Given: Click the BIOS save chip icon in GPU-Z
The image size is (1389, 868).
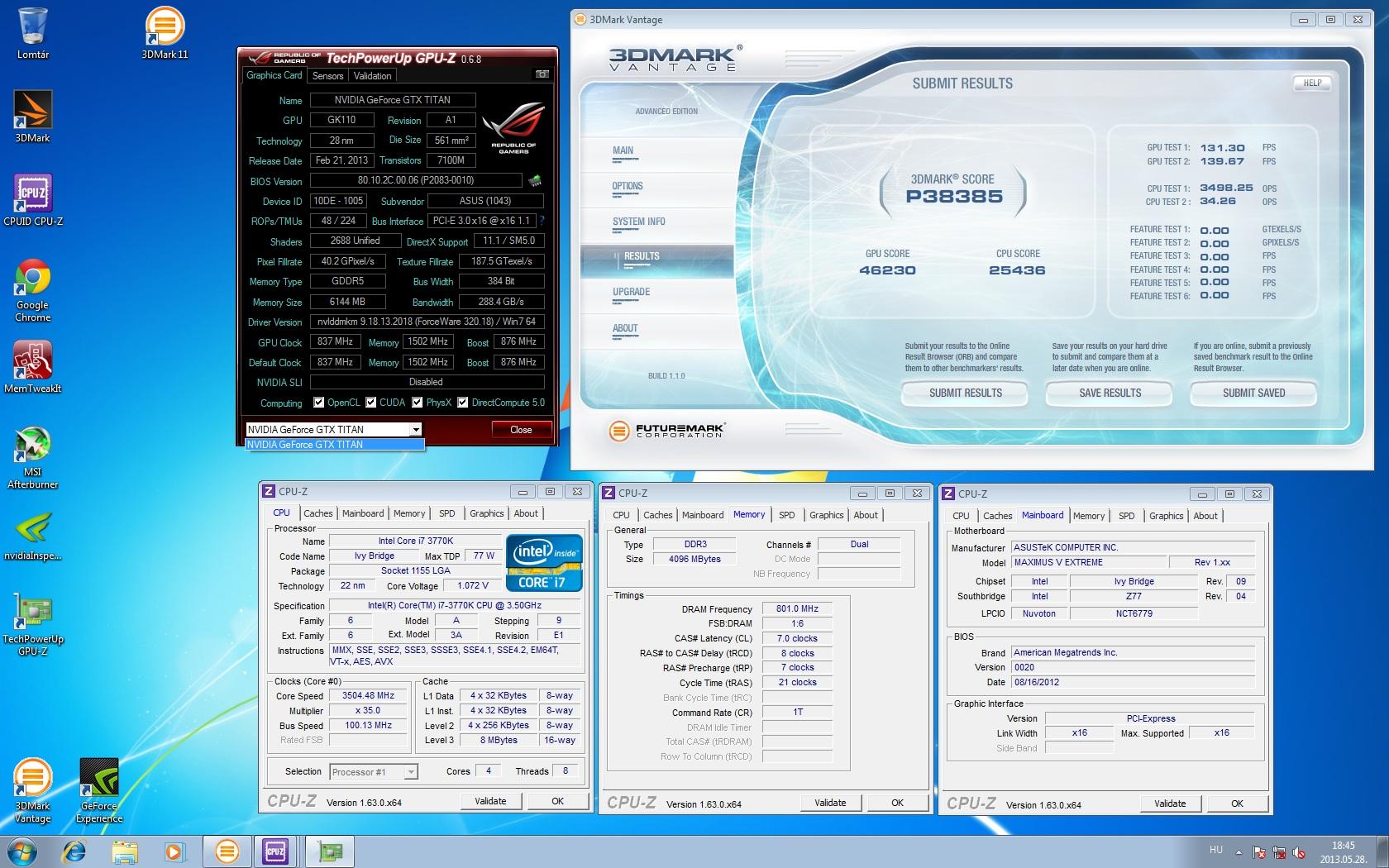Looking at the screenshot, I should (x=535, y=180).
